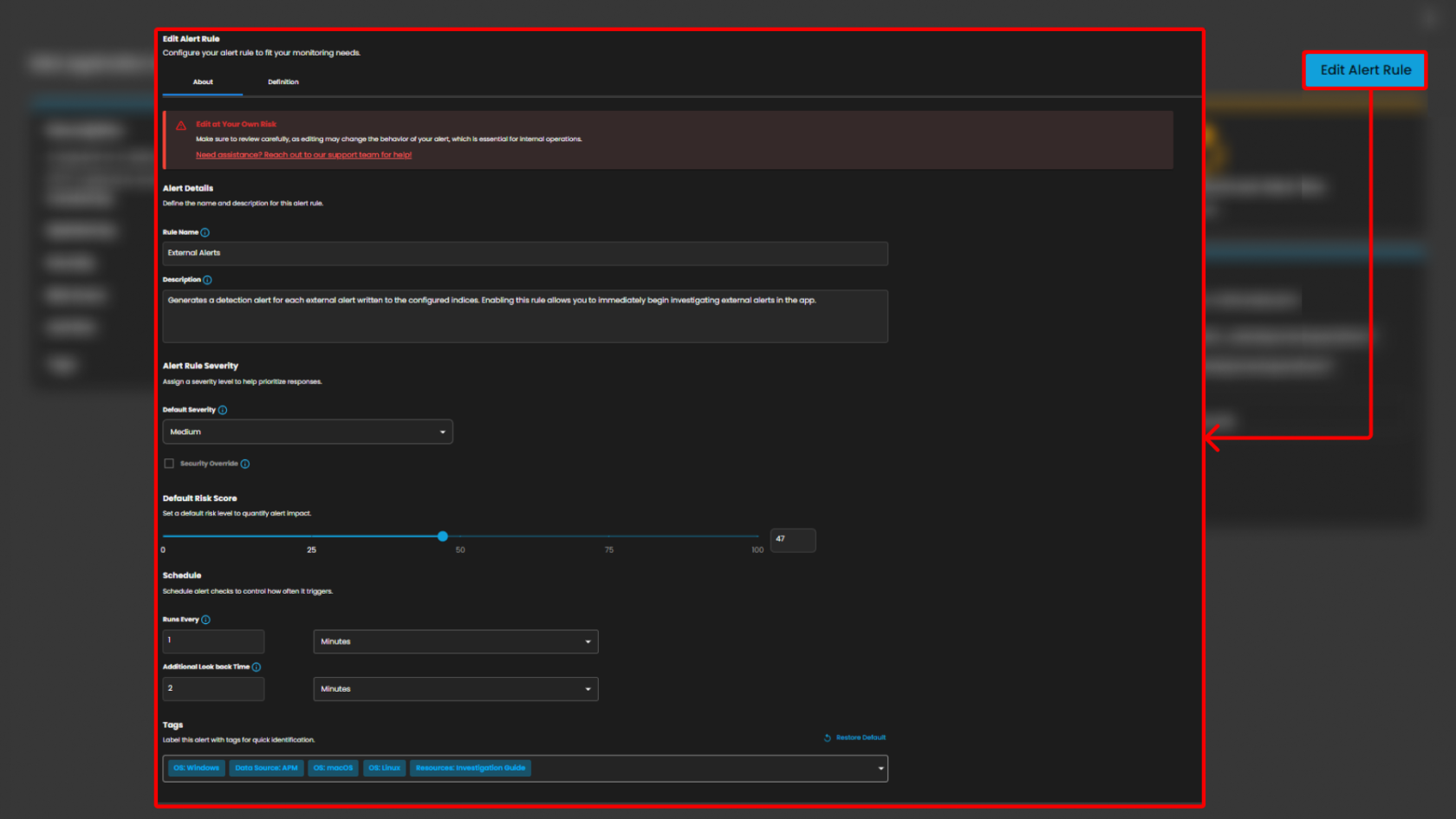This screenshot has width=1456, height=819.
Task: Switch to the Definition tab
Action: [x=283, y=82]
